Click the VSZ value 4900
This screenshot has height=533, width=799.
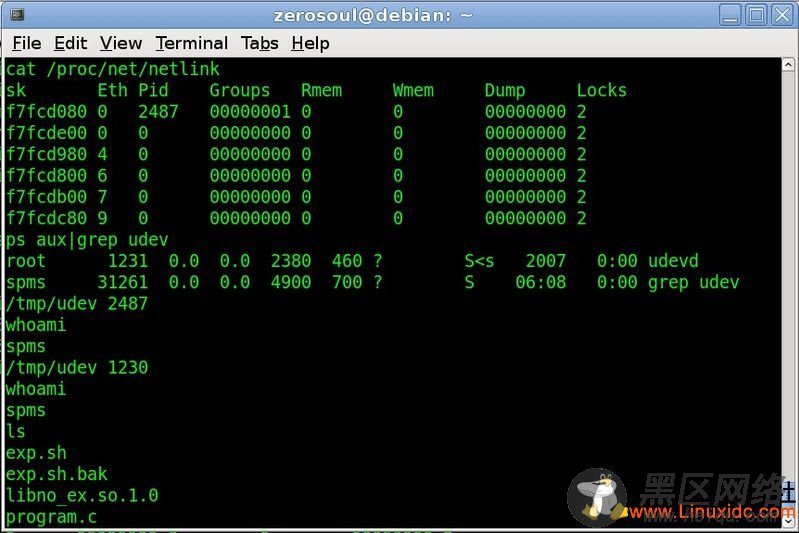(290, 282)
